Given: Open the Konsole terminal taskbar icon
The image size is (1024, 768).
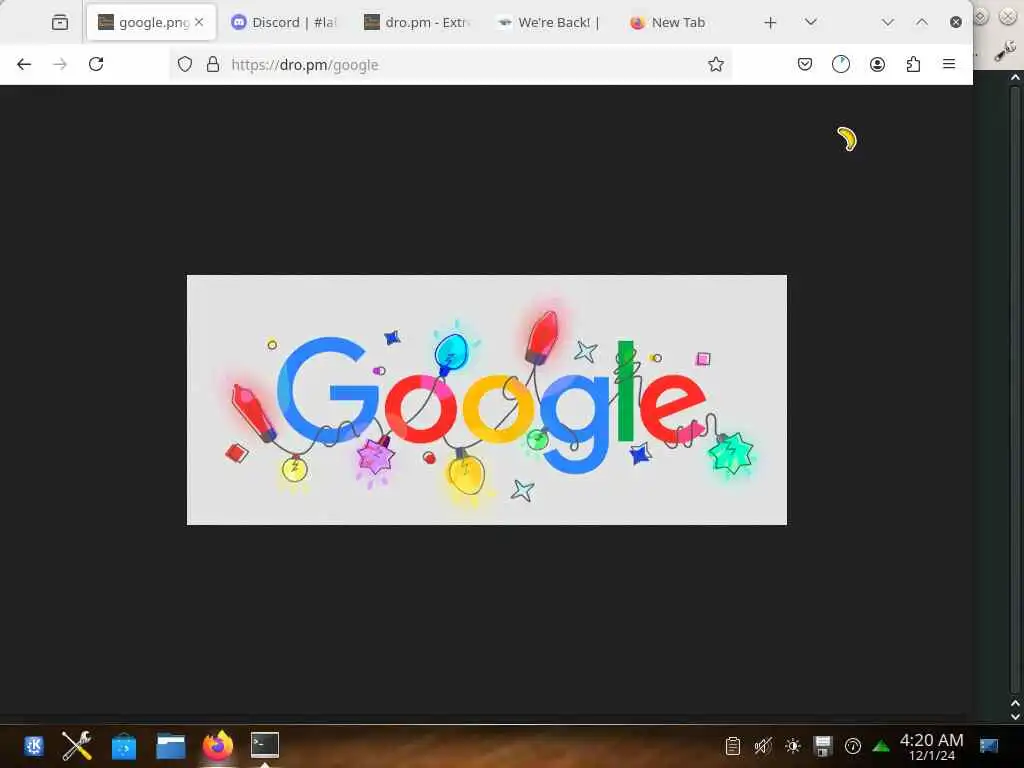Looking at the screenshot, I should coord(264,744).
